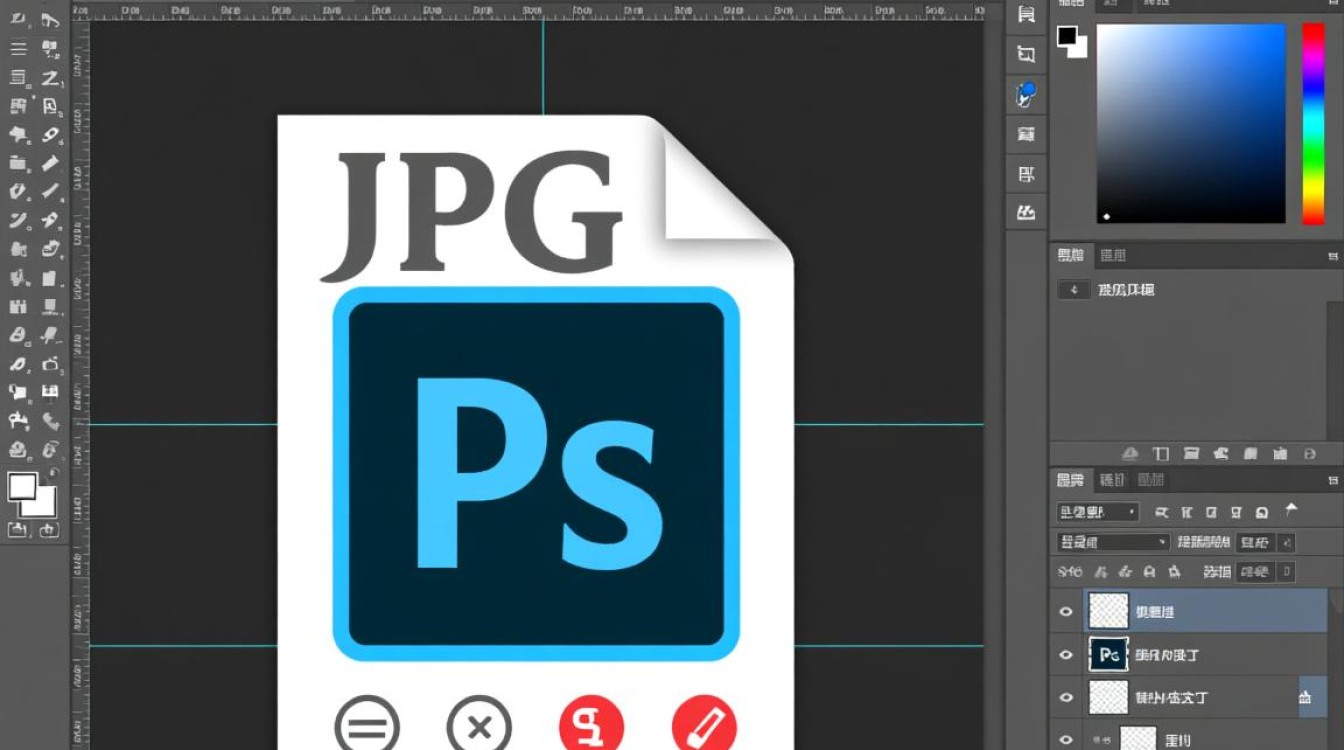Switch to the second tab in Layers panel group
1344x750 pixels.
click(1112, 480)
